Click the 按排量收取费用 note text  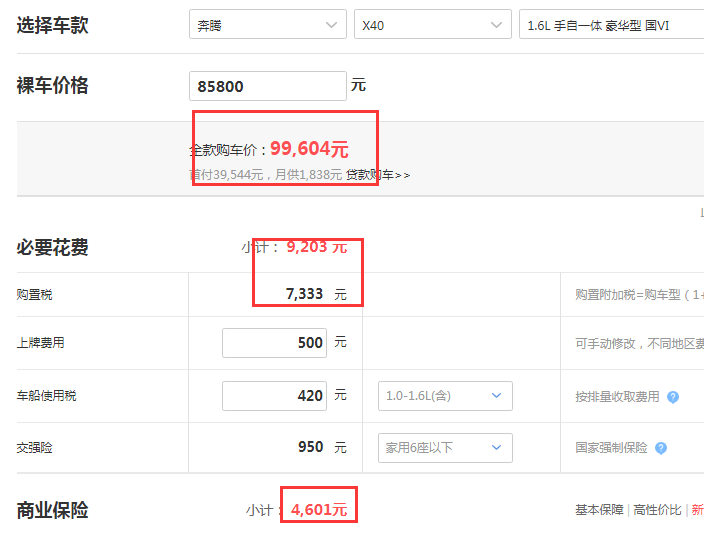tap(617, 397)
